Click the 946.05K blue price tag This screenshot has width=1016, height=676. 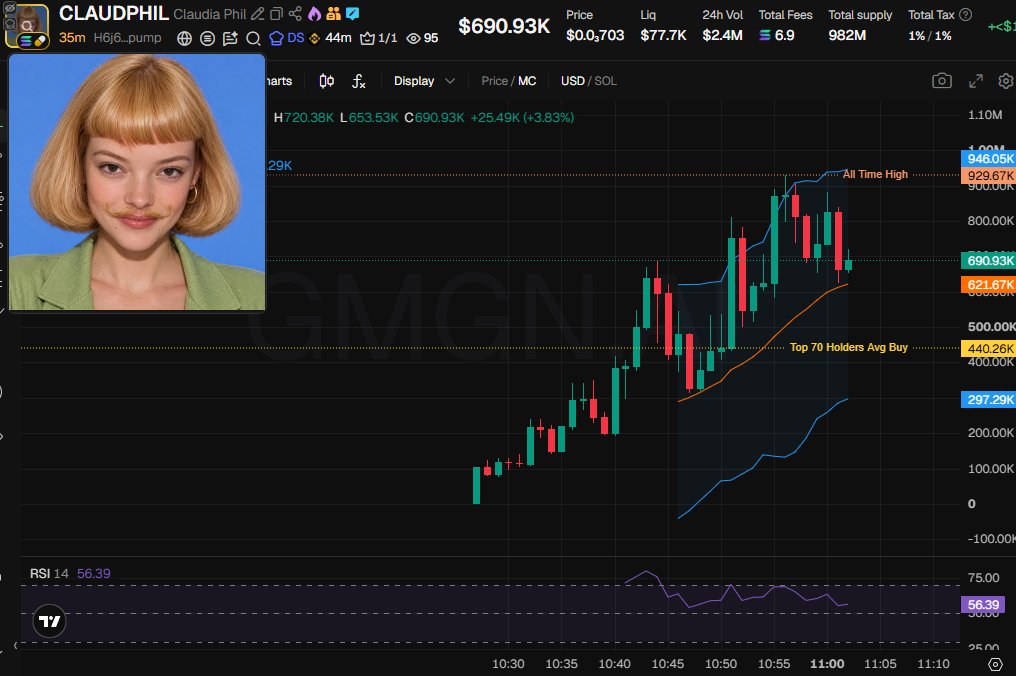pyautogui.click(x=988, y=159)
